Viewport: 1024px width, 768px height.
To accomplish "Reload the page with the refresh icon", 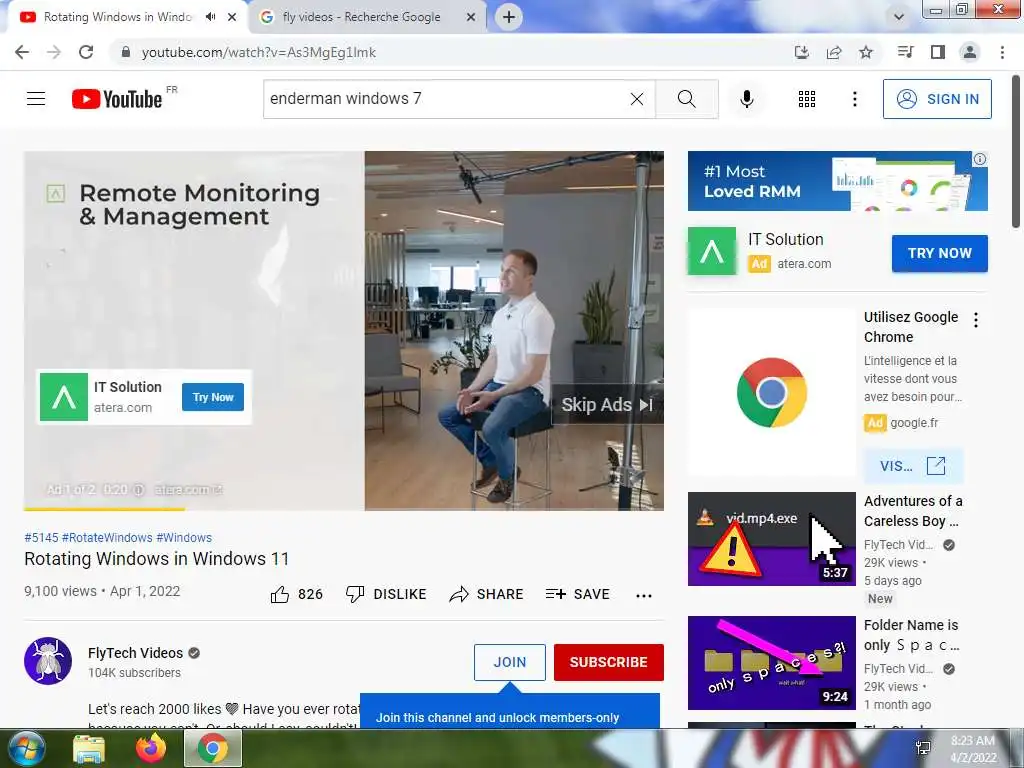I will point(86,52).
